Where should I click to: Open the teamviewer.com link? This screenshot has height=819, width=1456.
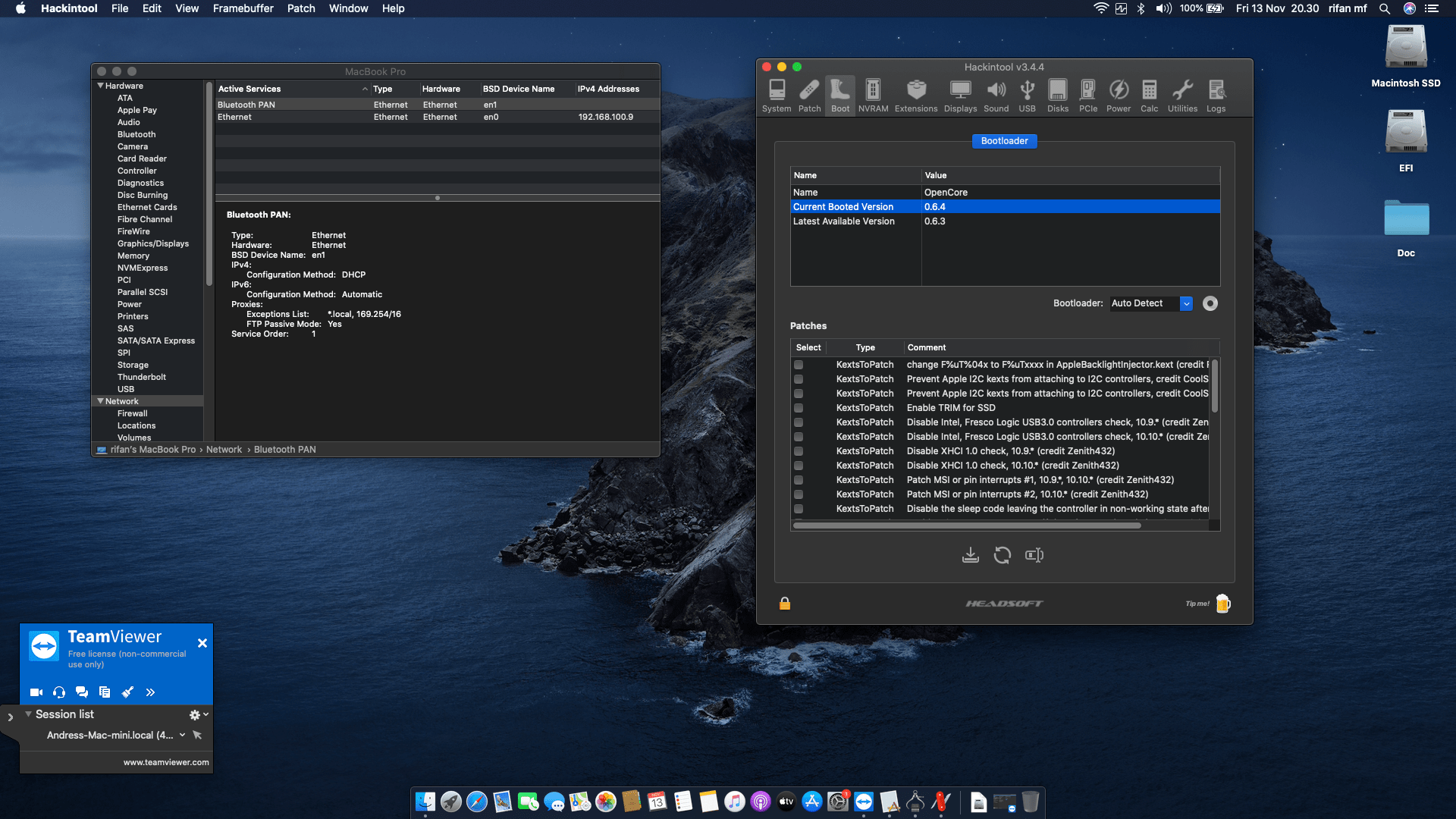pos(166,762)
